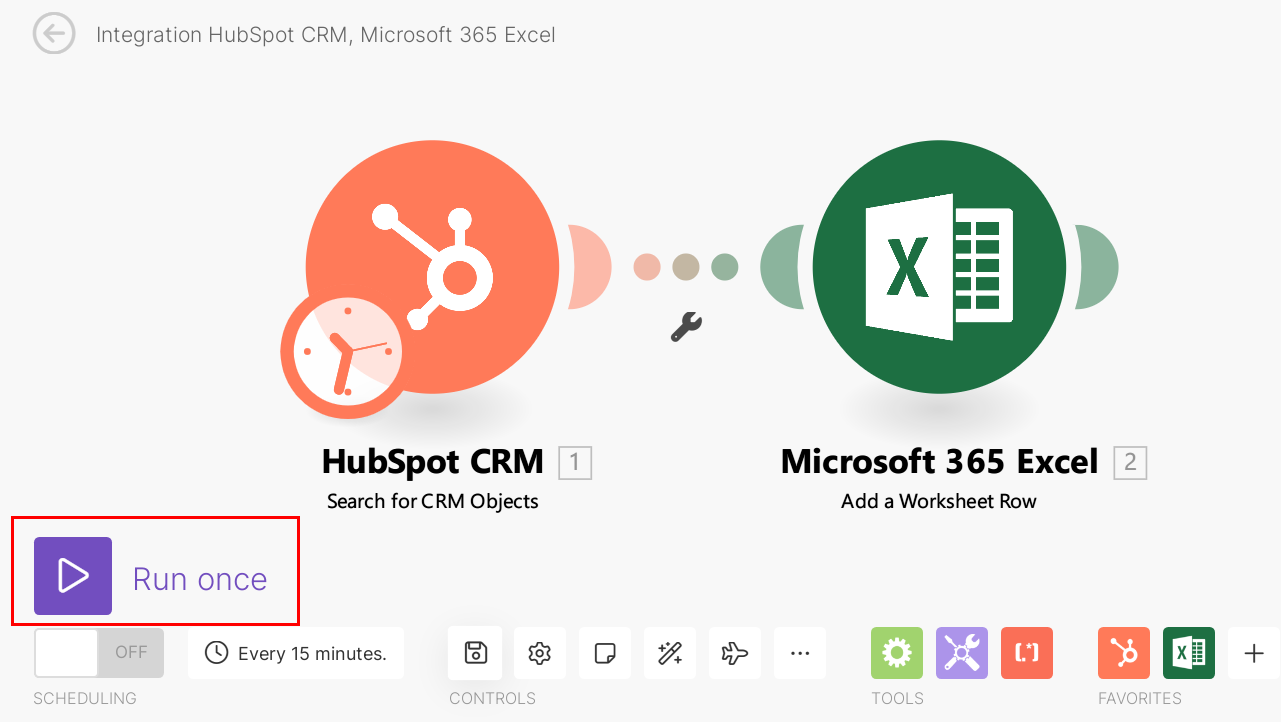The width and height of the screenshot is (1281, 722).
Task: Click the Add a Worksheet Row label
Action: coord(939,501)
